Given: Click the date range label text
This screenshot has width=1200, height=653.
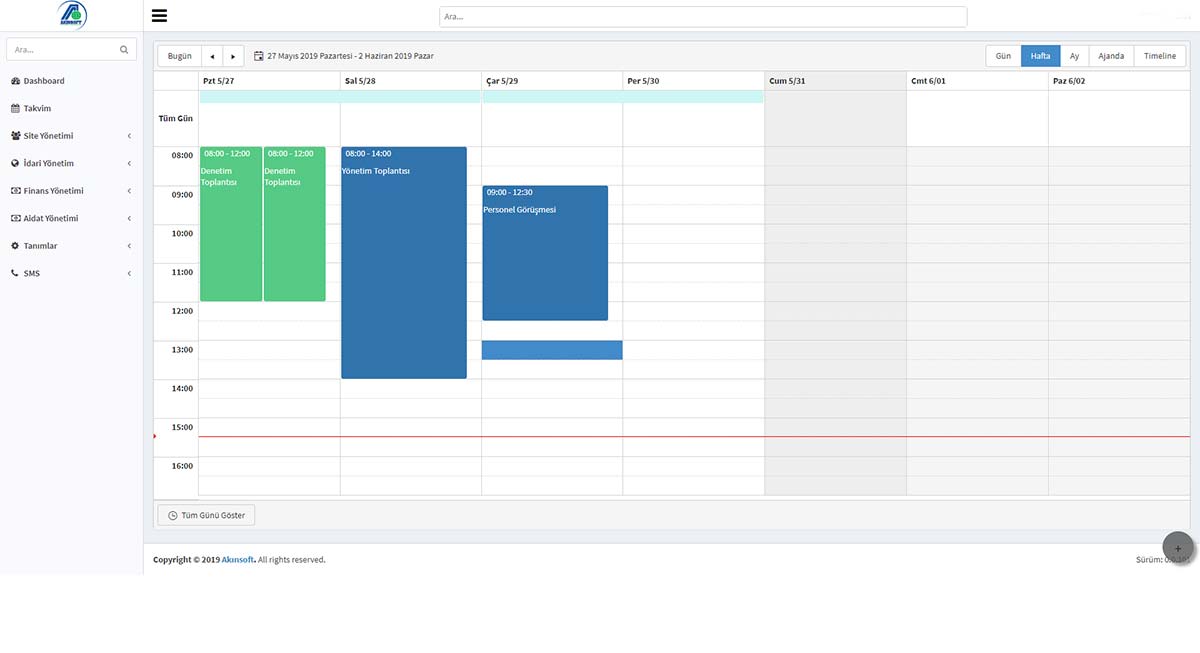Looking at the screenshot, I should tap(350, 56).
